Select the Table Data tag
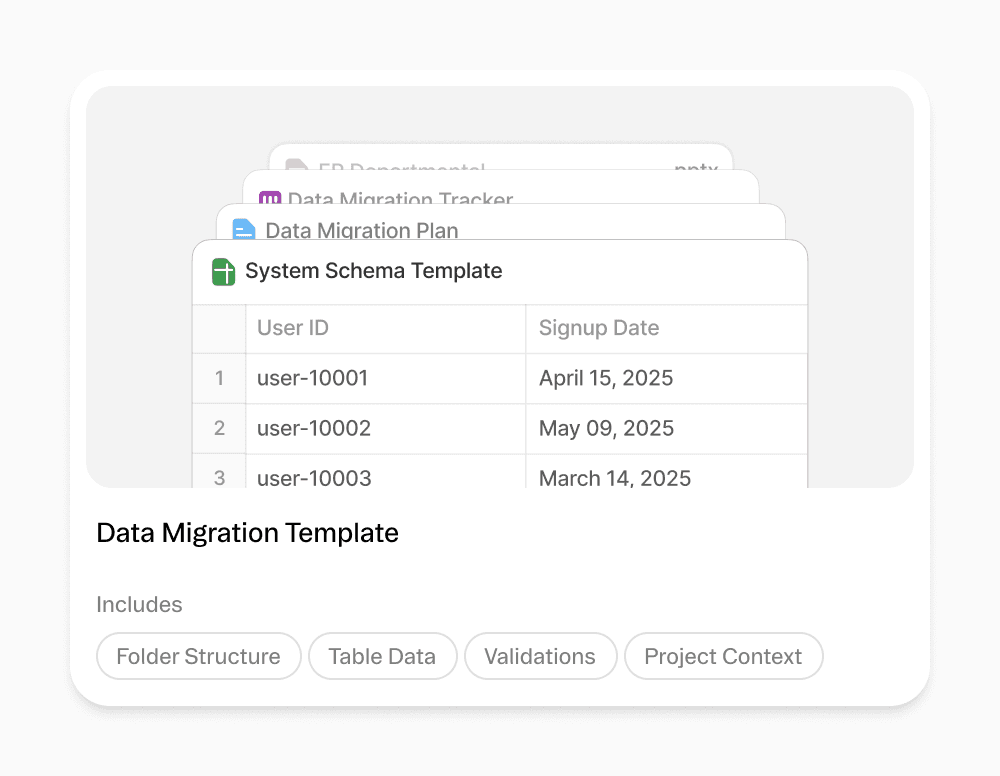The image size is (1000, 776). coord(382,656)
